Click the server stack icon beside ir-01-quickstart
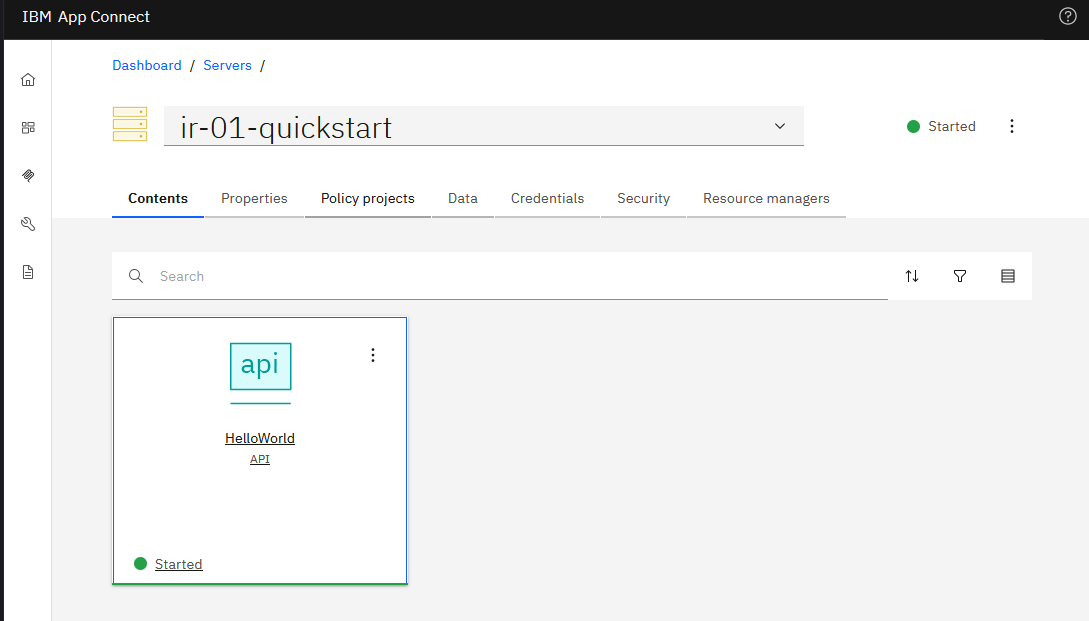Viewport: 1089px width, 621px height. point(130,124)
